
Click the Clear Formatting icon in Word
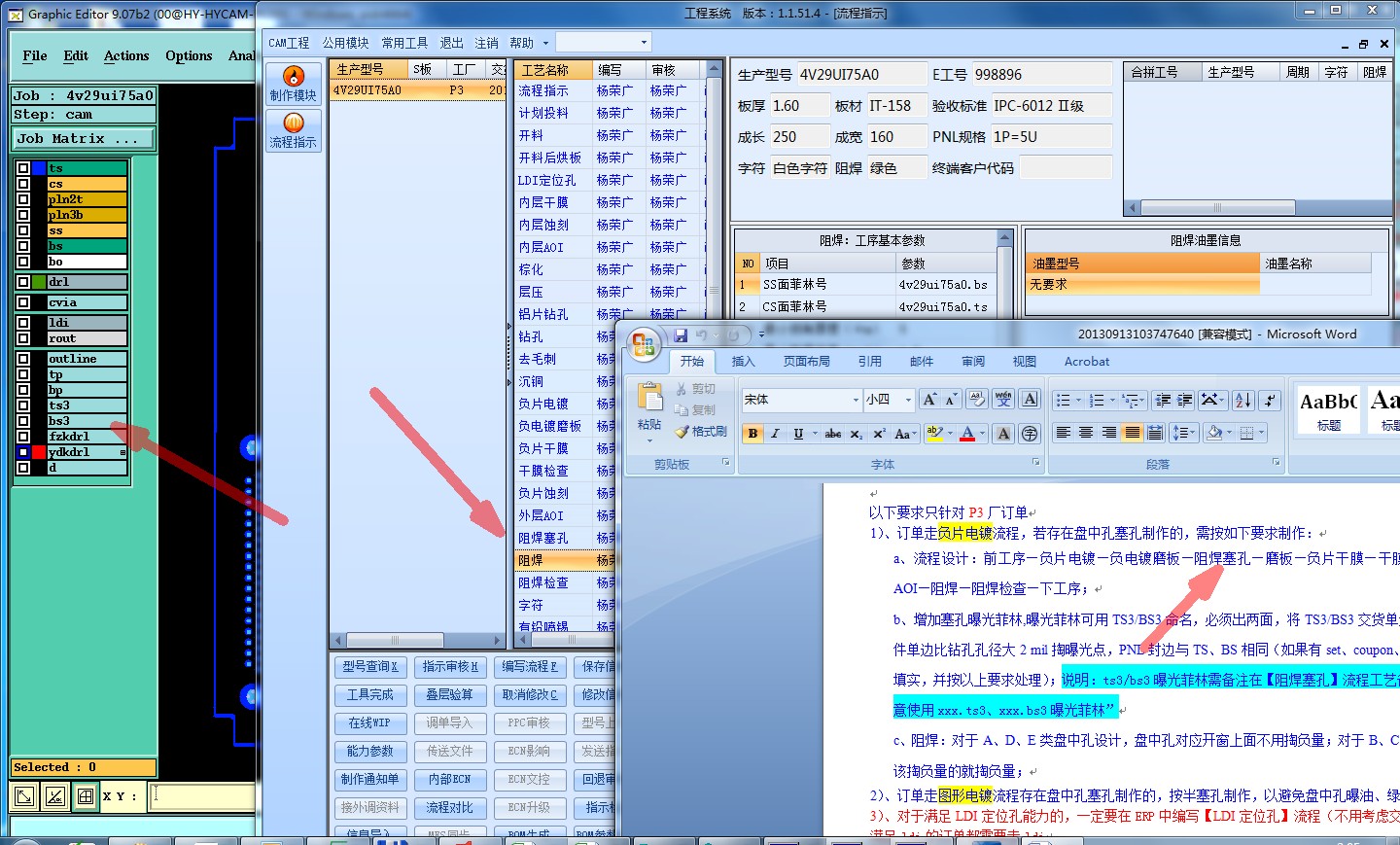pos(977,400)
